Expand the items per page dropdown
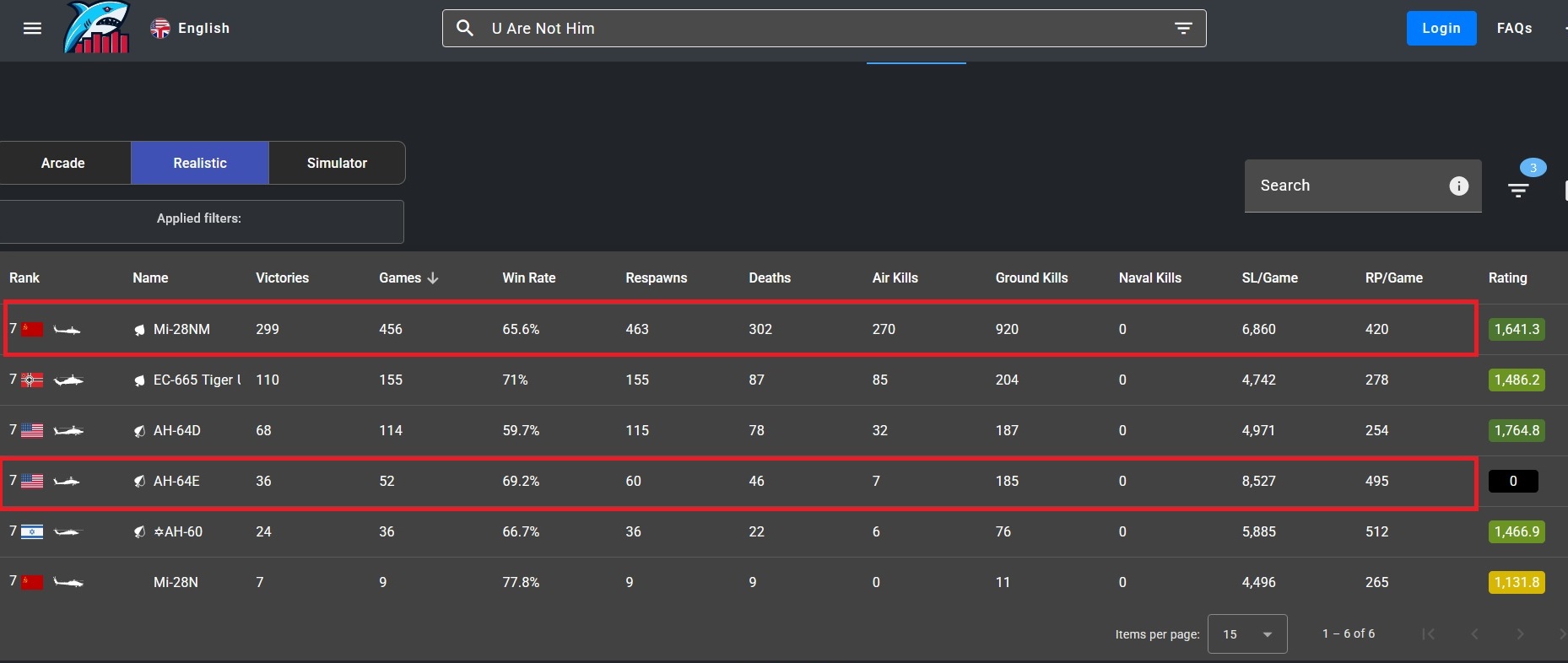Screen dimensions: 1568x663 tap(1247, 634)
